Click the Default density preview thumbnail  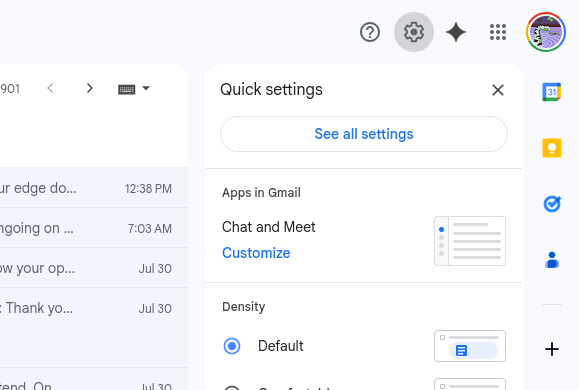[x=470, y=346]
